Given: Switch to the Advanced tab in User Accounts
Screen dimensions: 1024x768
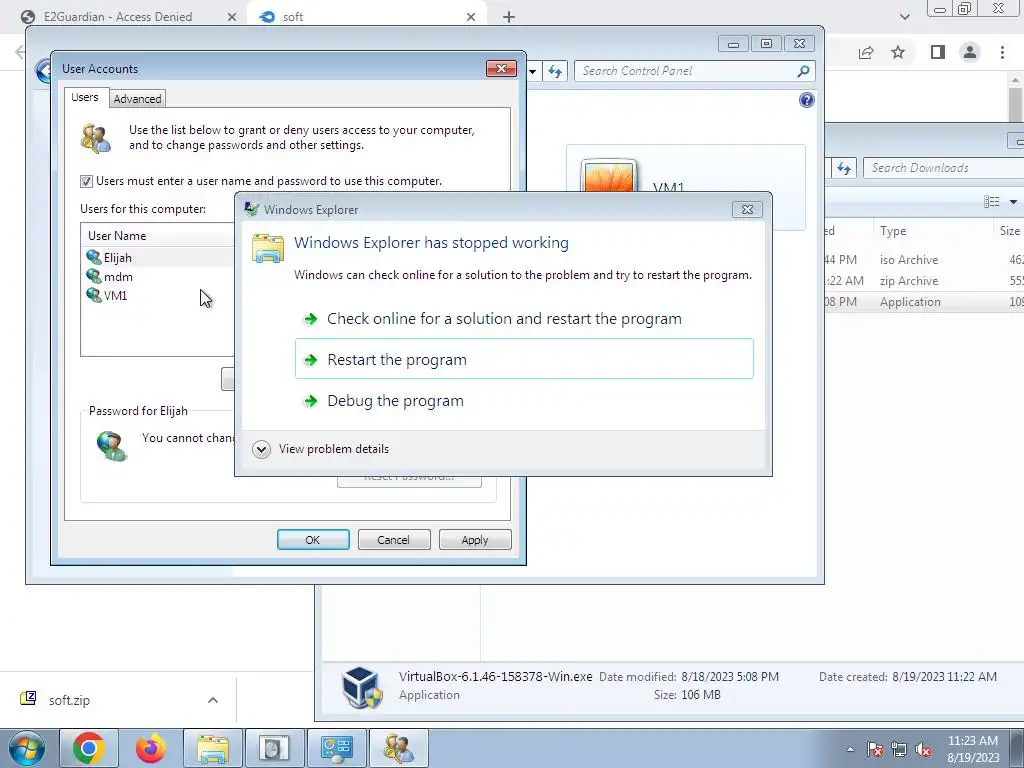Looking at the screenshot, I should tap(137, 99).
